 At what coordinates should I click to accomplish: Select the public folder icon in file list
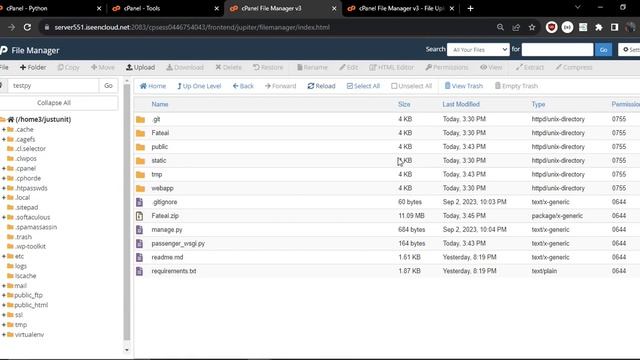[140, 147]
